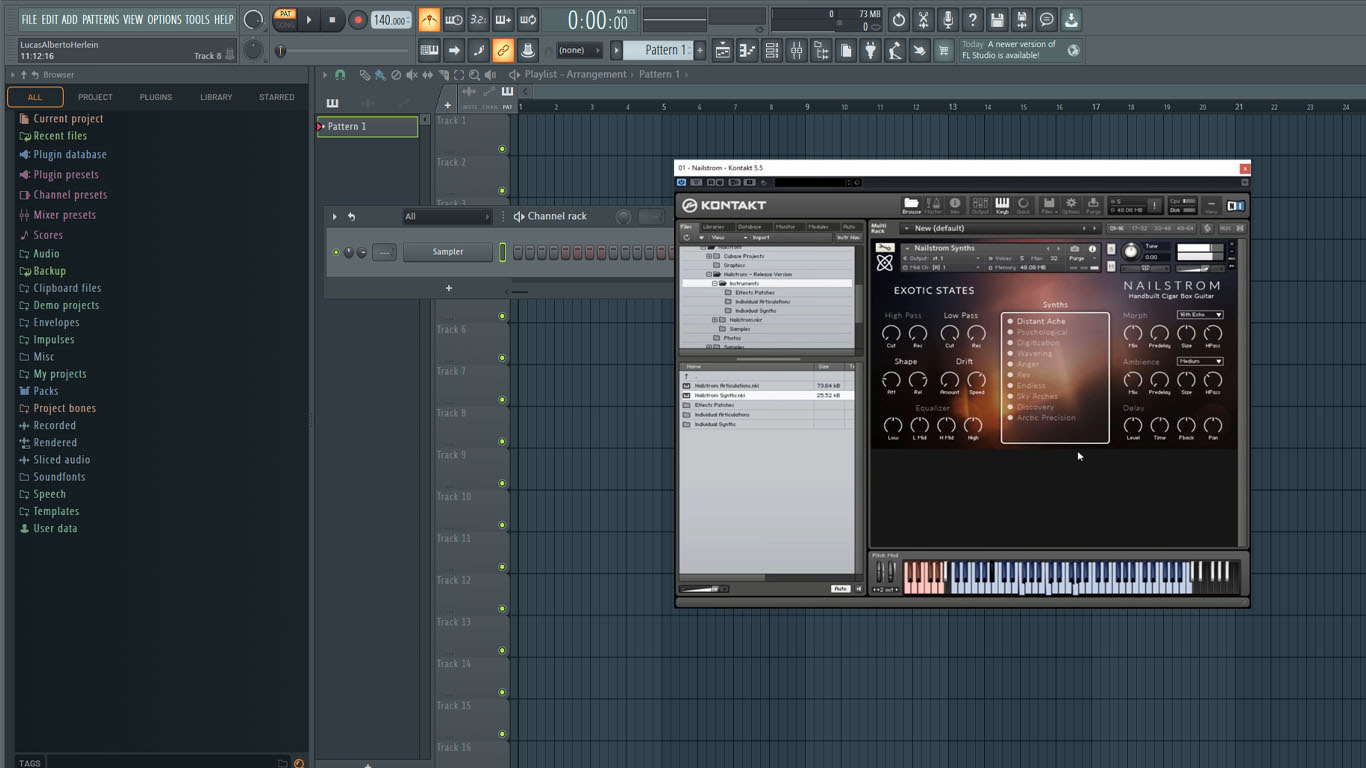Open the OPTIONS menu
Viewport: 1366px width, 768px height.
point(164,19)
